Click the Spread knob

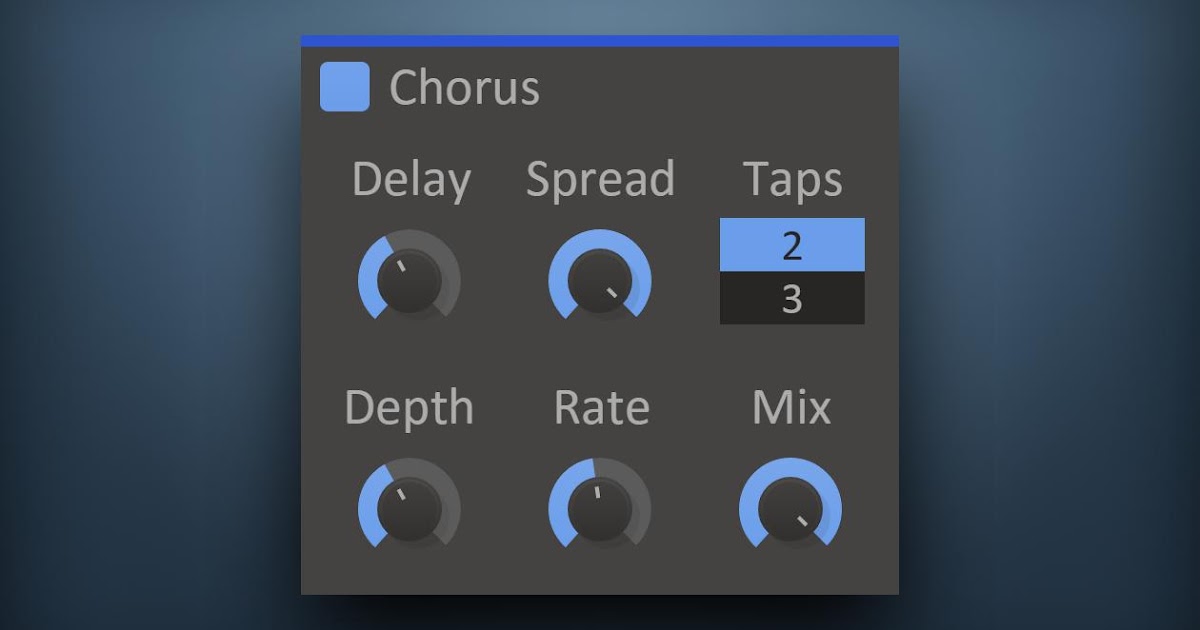tap(600, 282)
